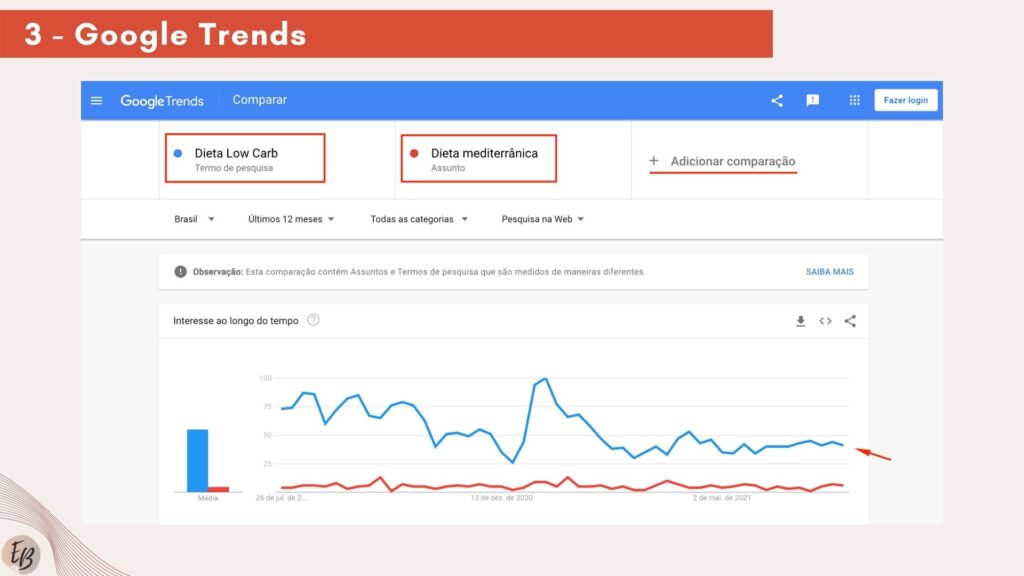Click the red dot of Dieta mediterrânica

coord(414,153)
